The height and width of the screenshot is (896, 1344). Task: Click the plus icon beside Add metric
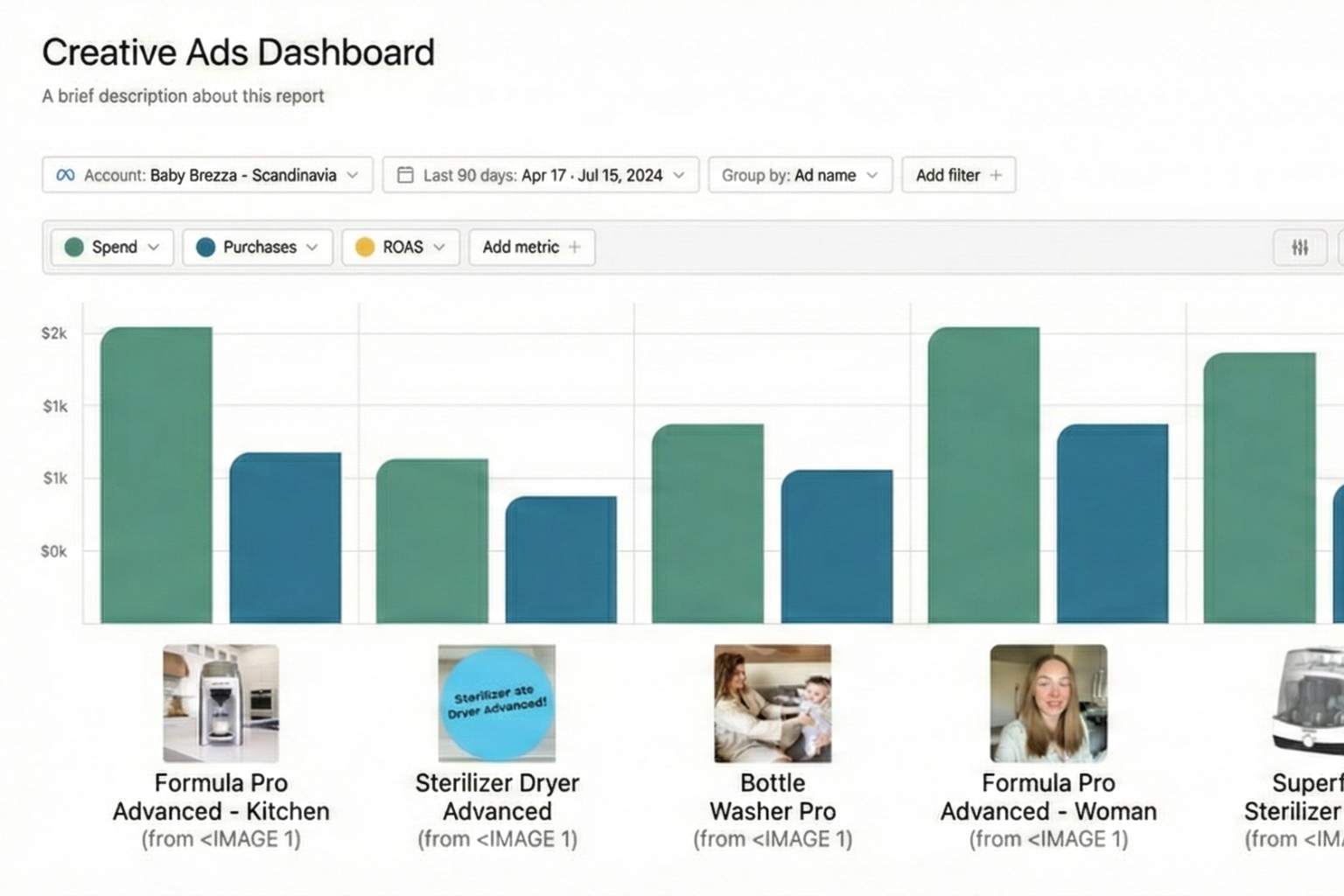tap(575, 248)
